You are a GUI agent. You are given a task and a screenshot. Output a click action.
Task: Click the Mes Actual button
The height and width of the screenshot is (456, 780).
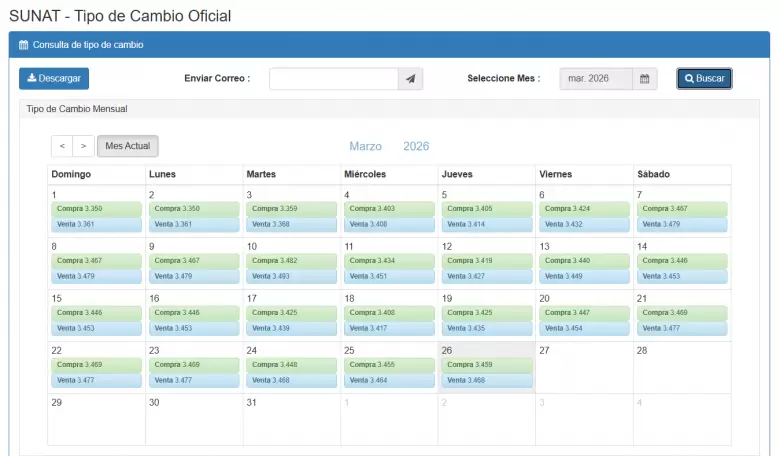tap(128, 146)
